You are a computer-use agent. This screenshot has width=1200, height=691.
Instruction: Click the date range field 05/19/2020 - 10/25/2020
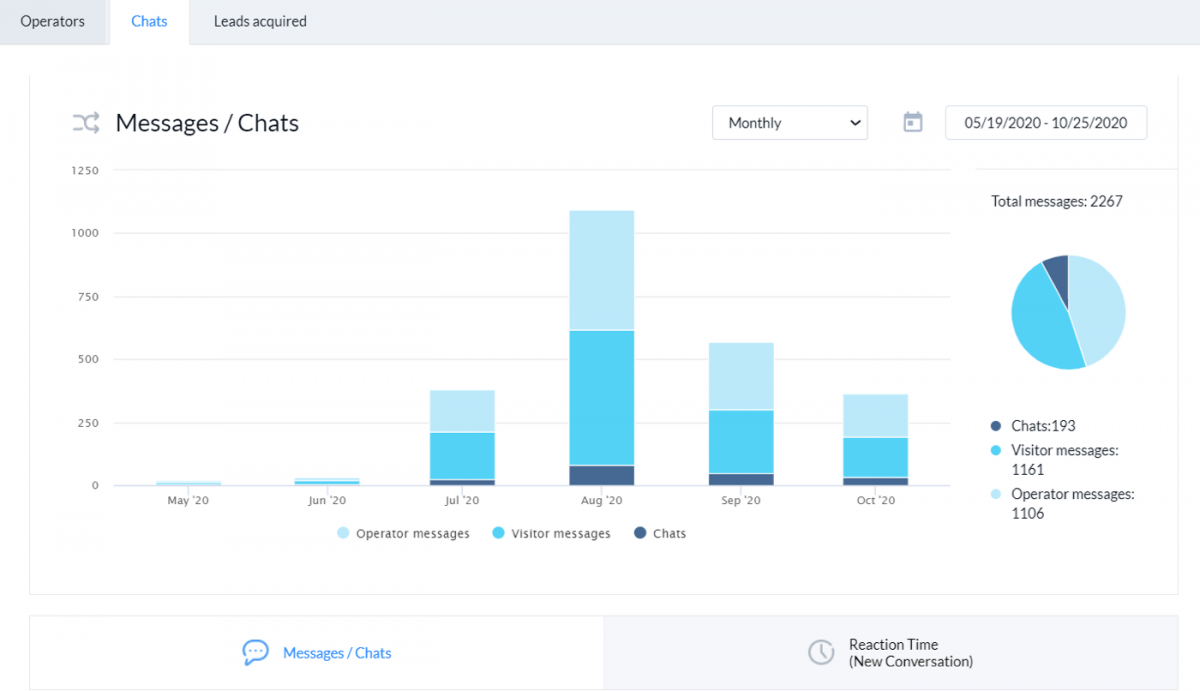pyautogui.click(x=1046, y=123)
